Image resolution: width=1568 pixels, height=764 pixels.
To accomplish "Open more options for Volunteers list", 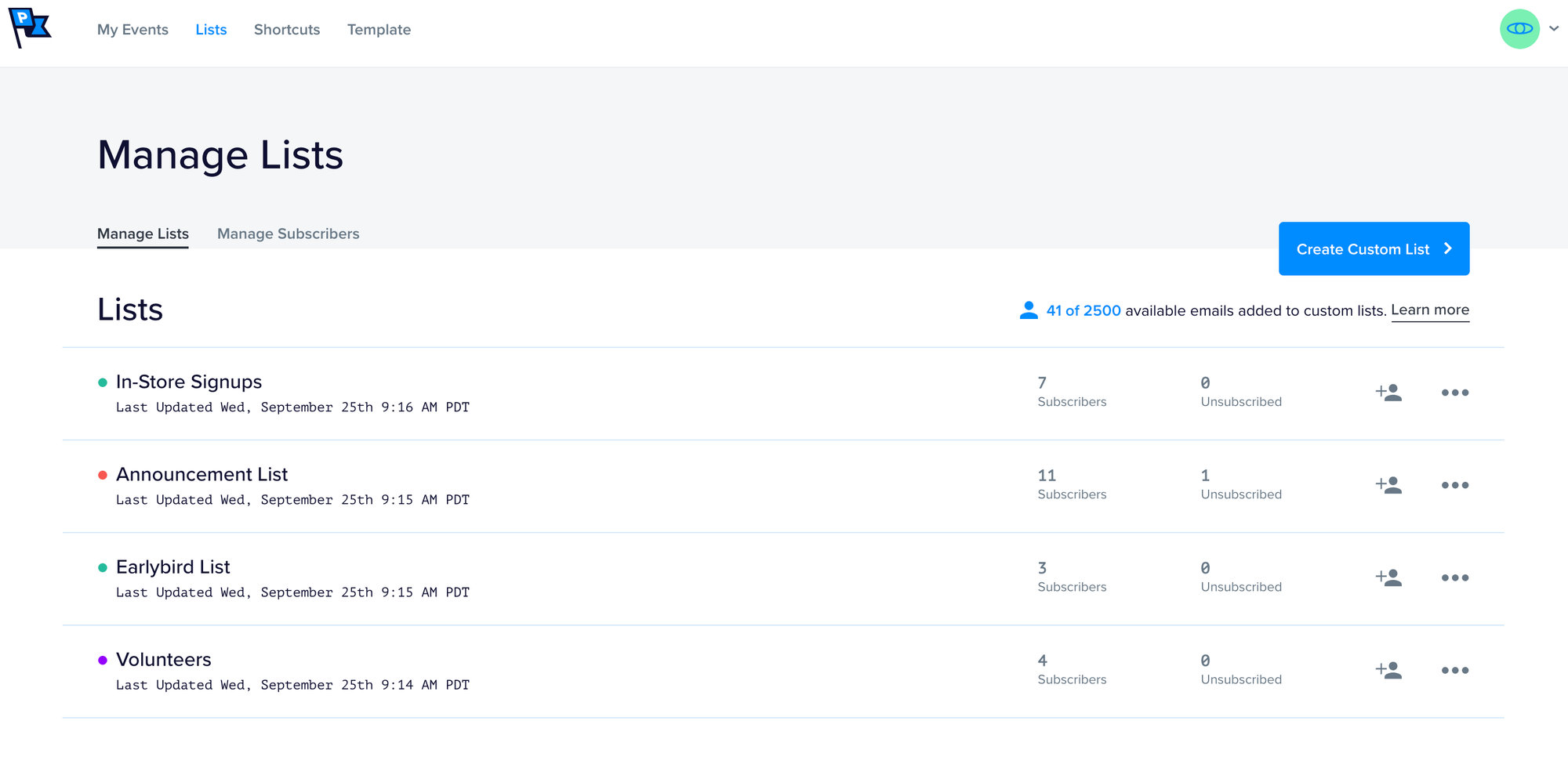I will 1454,670.
